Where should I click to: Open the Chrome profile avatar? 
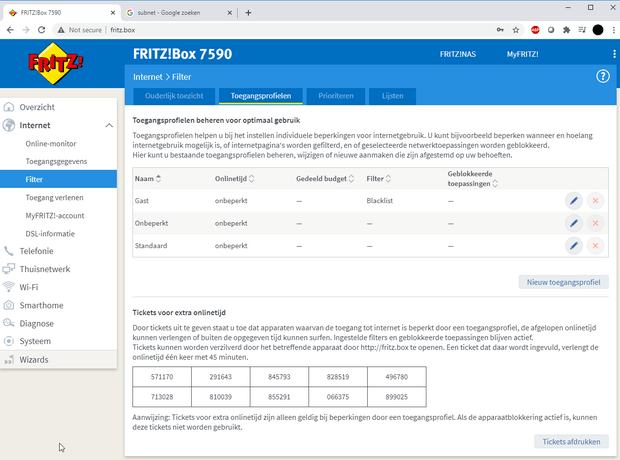click(x=598, y=30)
